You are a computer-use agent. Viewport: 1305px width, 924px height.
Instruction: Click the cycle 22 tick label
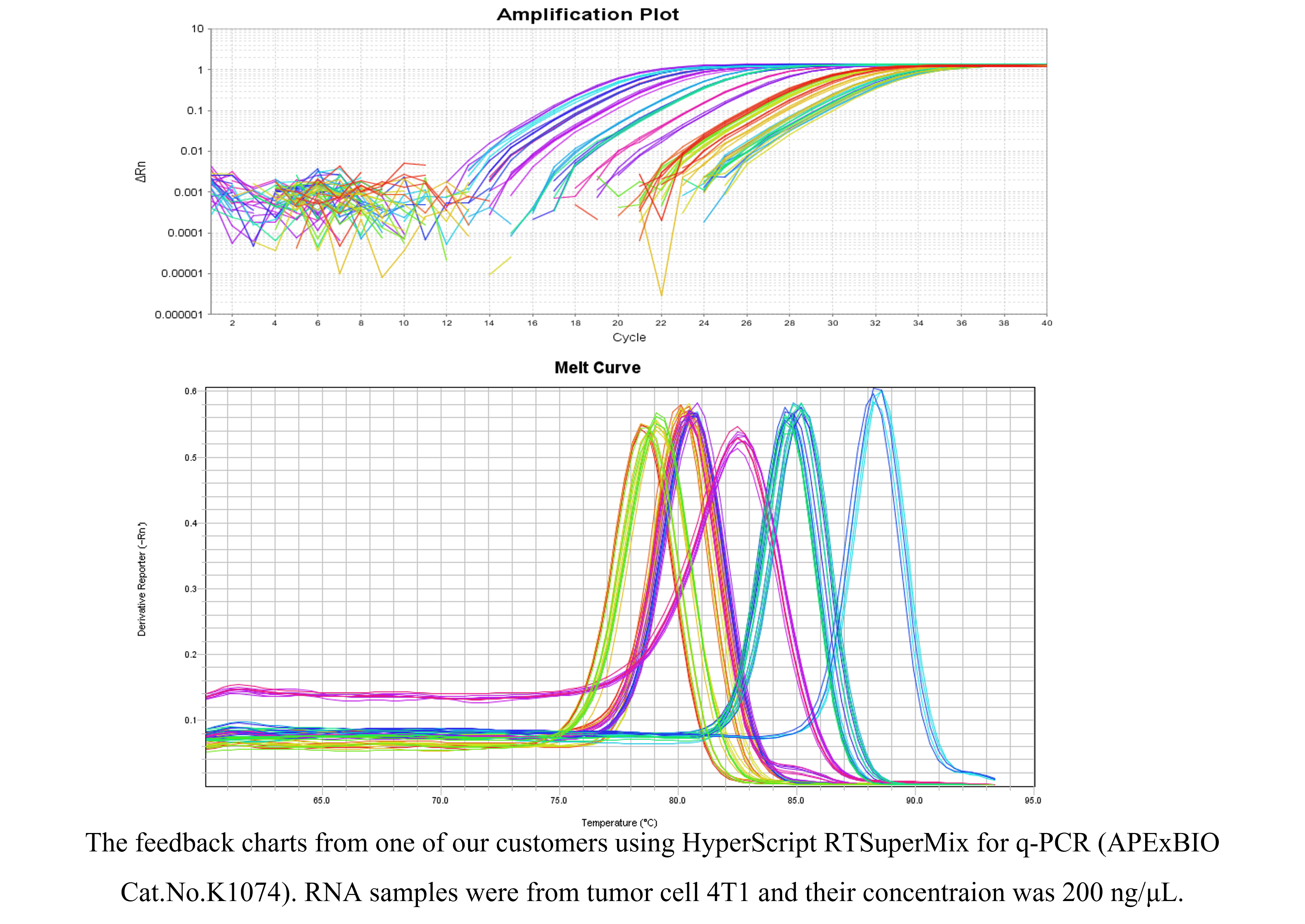(660, 323)
